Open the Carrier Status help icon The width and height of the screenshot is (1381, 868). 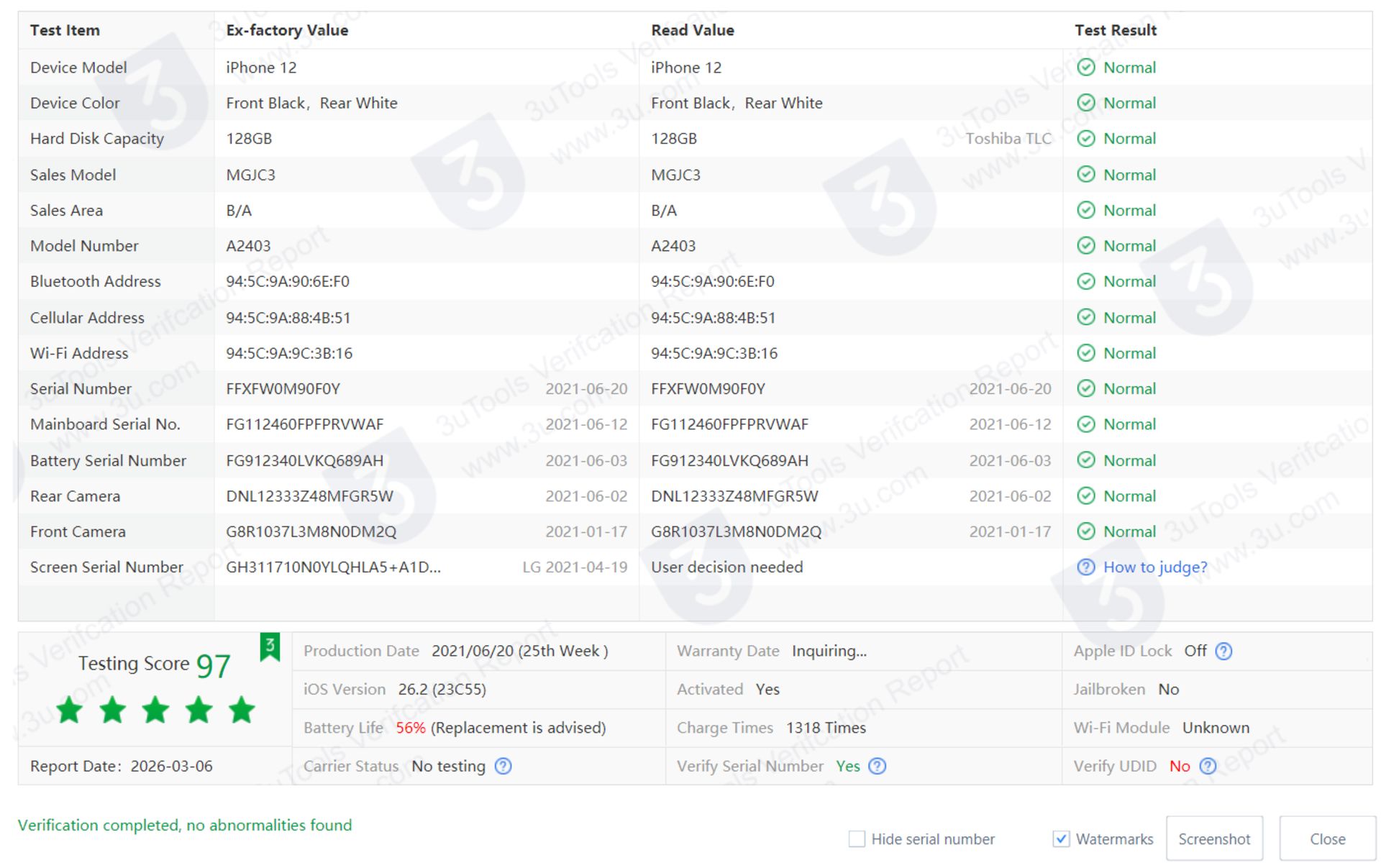click(503, 766)
